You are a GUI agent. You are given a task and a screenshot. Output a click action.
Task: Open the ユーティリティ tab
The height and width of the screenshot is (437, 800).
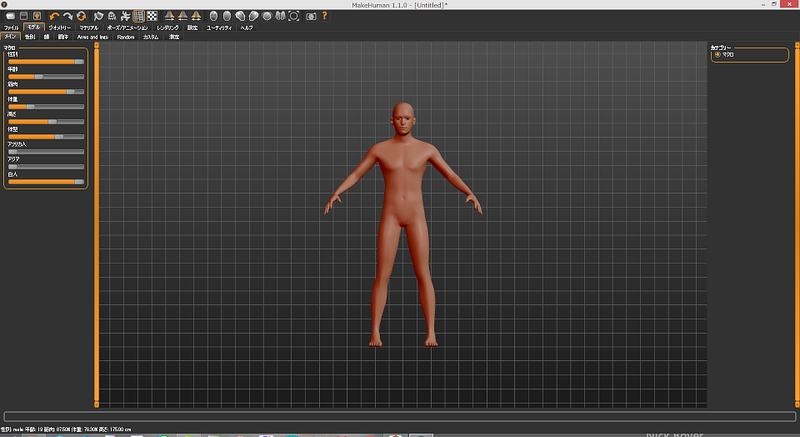[219, 28]
